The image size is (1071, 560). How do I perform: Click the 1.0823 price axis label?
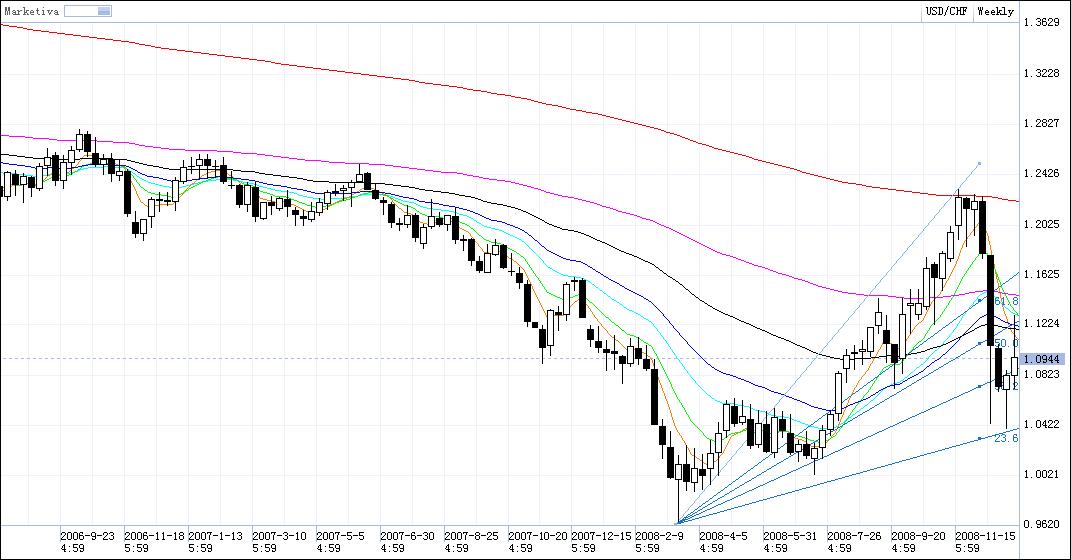pyautogui.click(x=1042, y=374)
